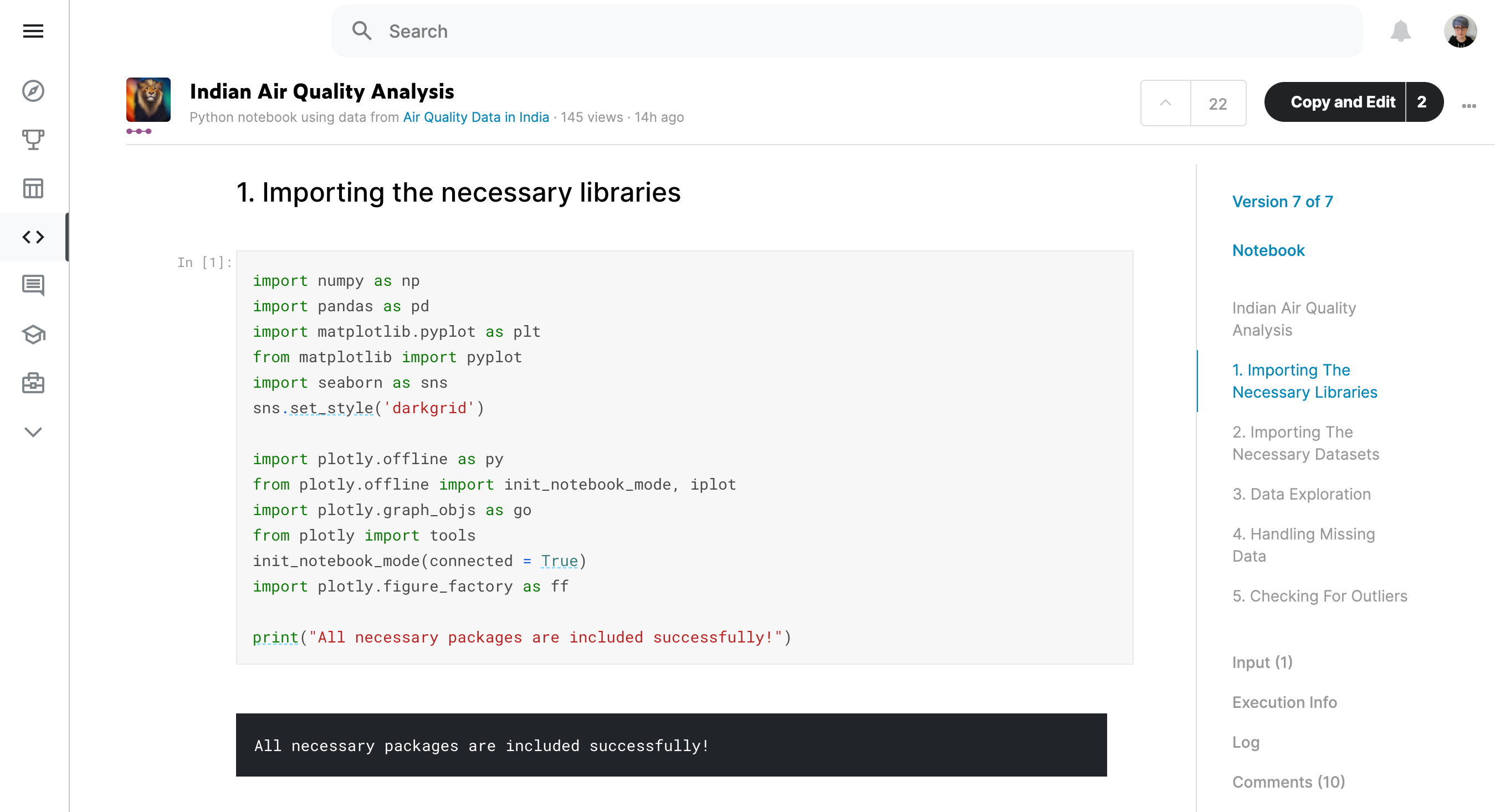The width and height of the screenshot is (1495, 812).
Task: Open the briefcase icon in the sidebar
Action: (33, 383)
